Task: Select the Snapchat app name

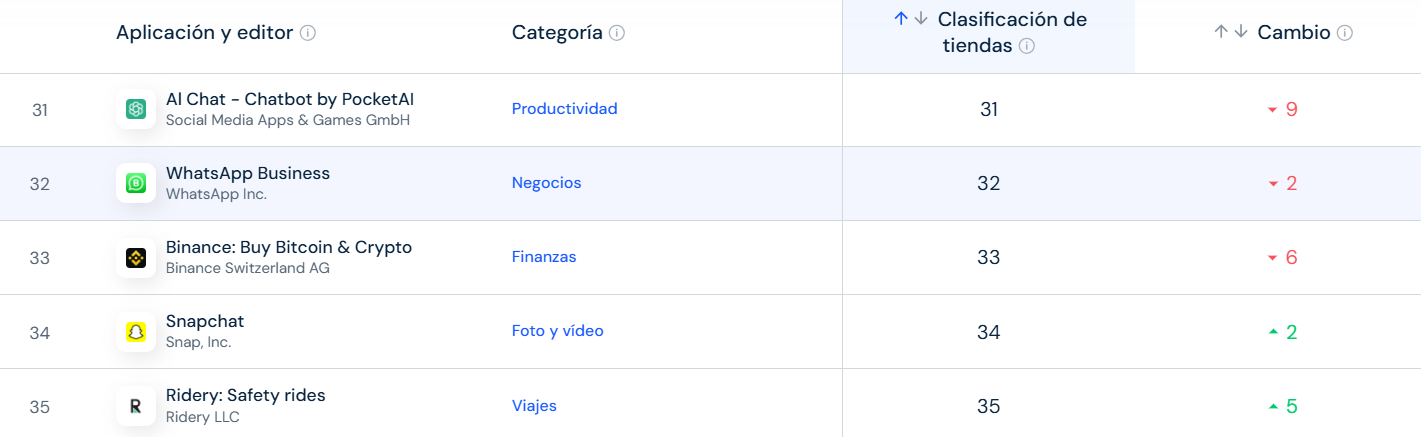Action: click(205, 321)
